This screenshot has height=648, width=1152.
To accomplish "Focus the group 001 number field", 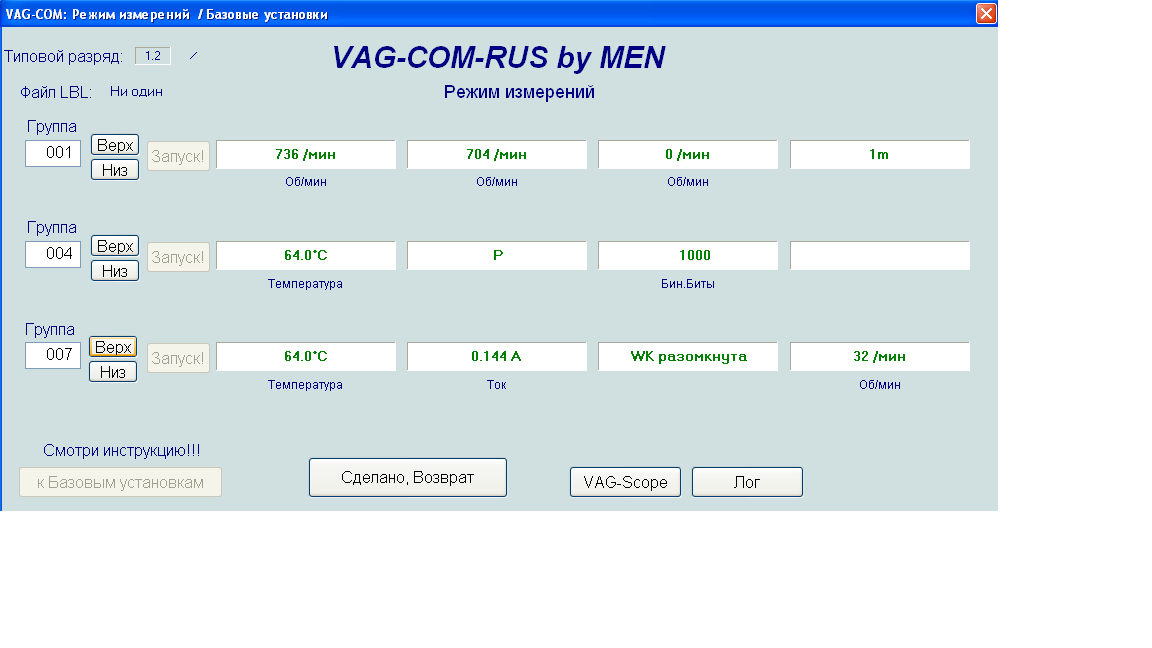I will 53,153.
